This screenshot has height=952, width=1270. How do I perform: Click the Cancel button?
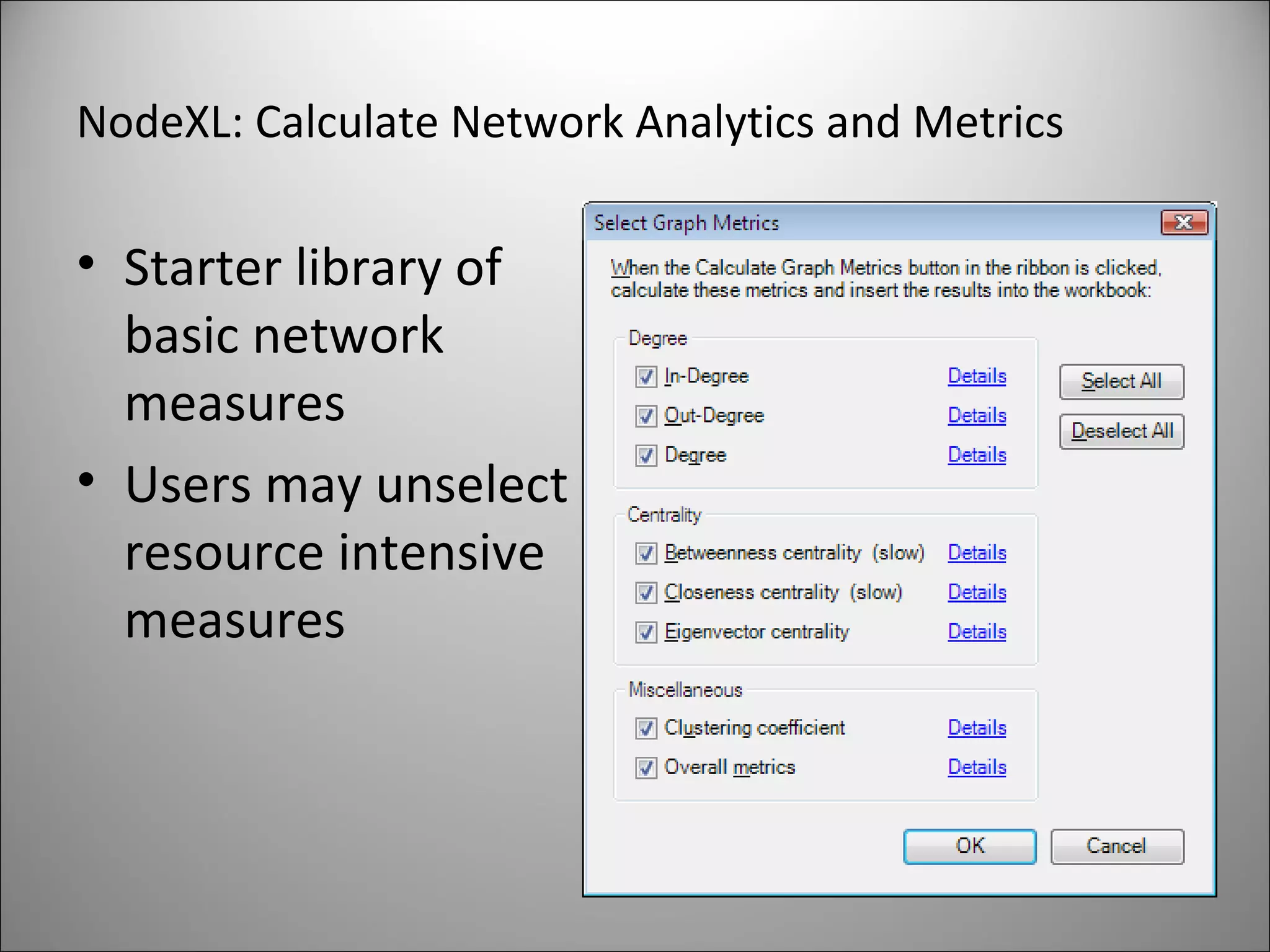coord(1117,846)
